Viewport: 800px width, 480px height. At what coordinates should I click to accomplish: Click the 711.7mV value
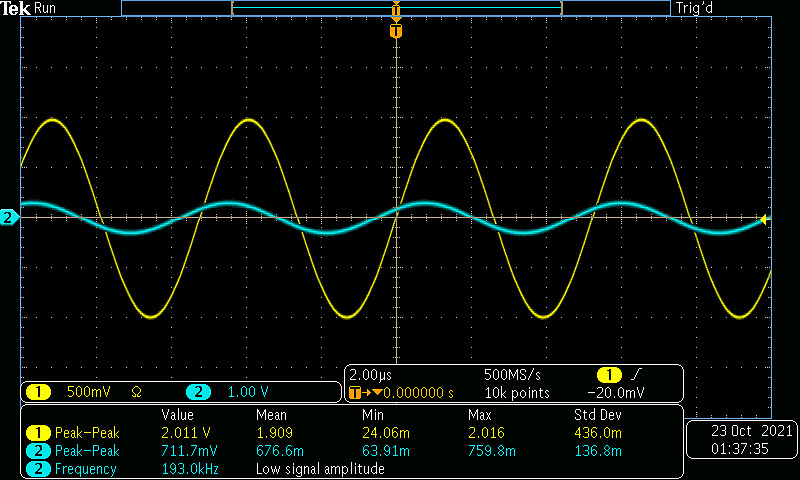pos(189,451)
